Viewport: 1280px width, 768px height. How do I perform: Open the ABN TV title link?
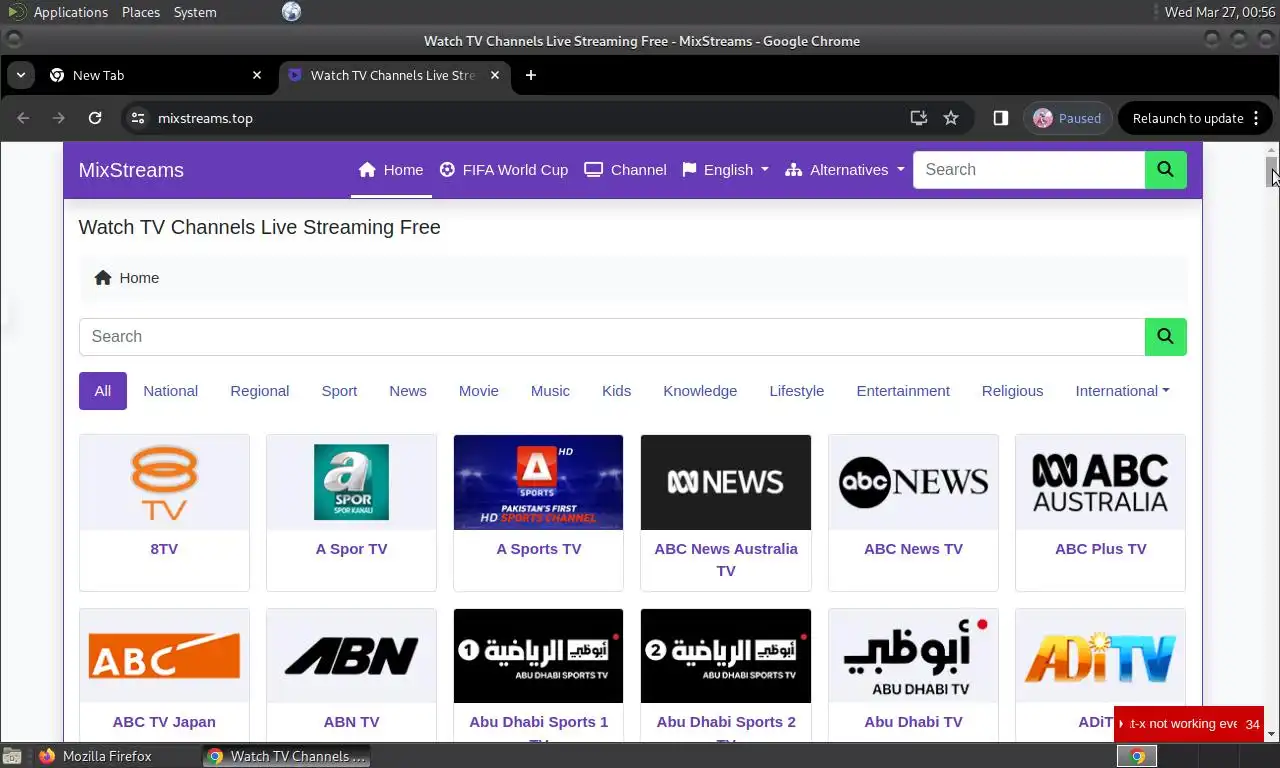[351, 722]
